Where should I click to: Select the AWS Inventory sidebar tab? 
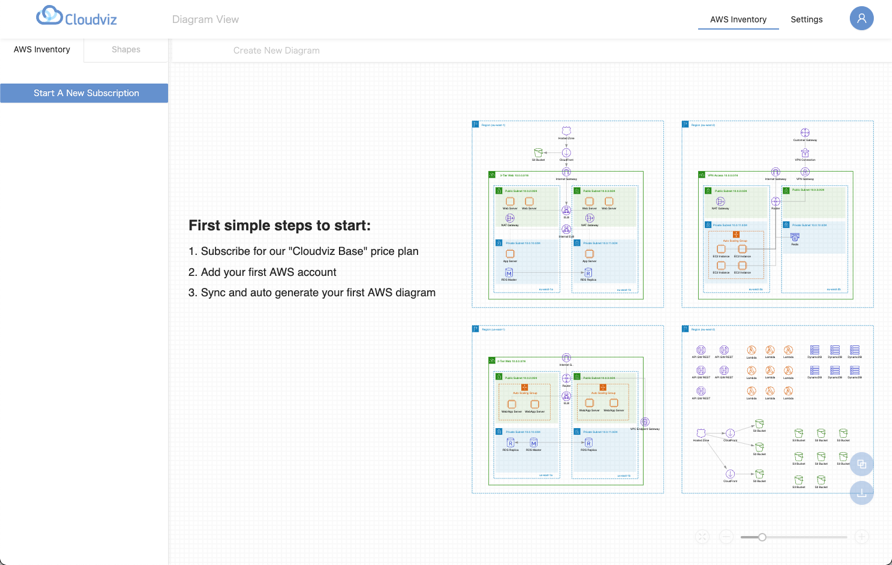(x=42, y=50)
